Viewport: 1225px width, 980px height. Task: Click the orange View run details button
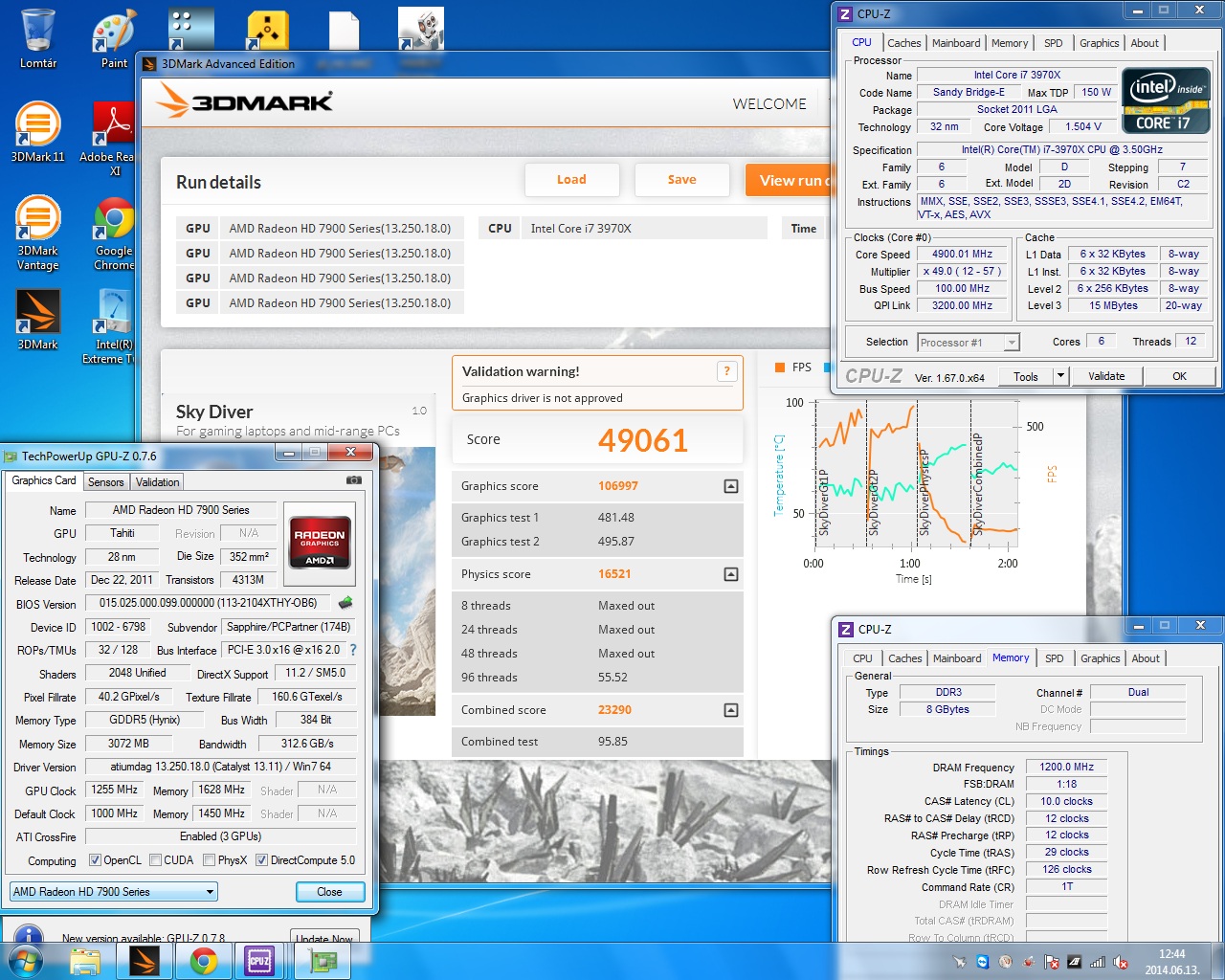[788, 180]
